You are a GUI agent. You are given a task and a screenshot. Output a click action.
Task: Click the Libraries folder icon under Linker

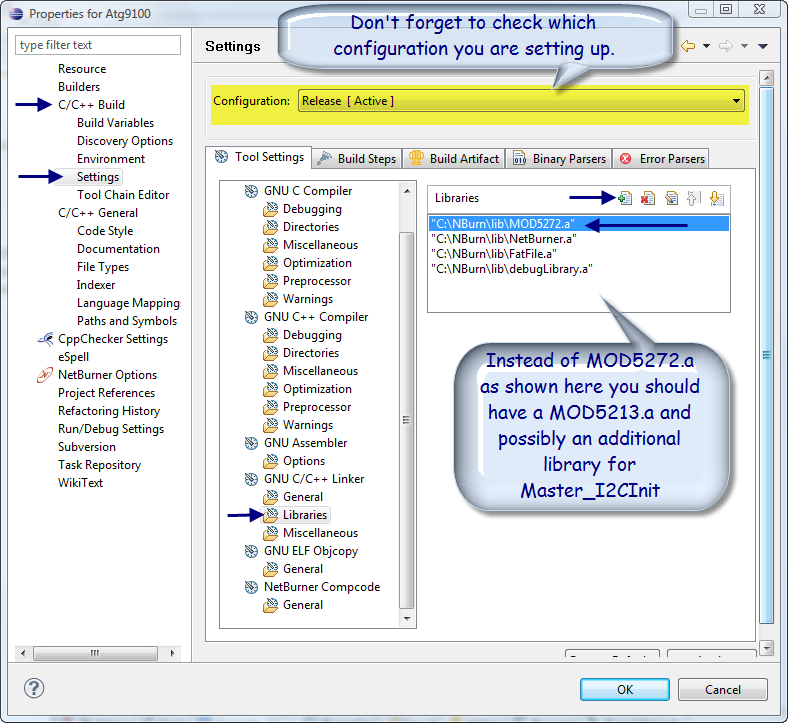[270, 515]
